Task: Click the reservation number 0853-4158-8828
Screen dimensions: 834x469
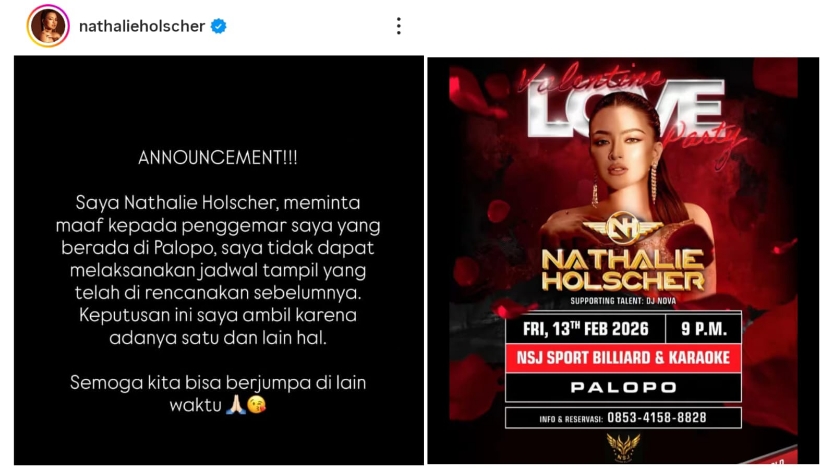Action: pos(657,418)
